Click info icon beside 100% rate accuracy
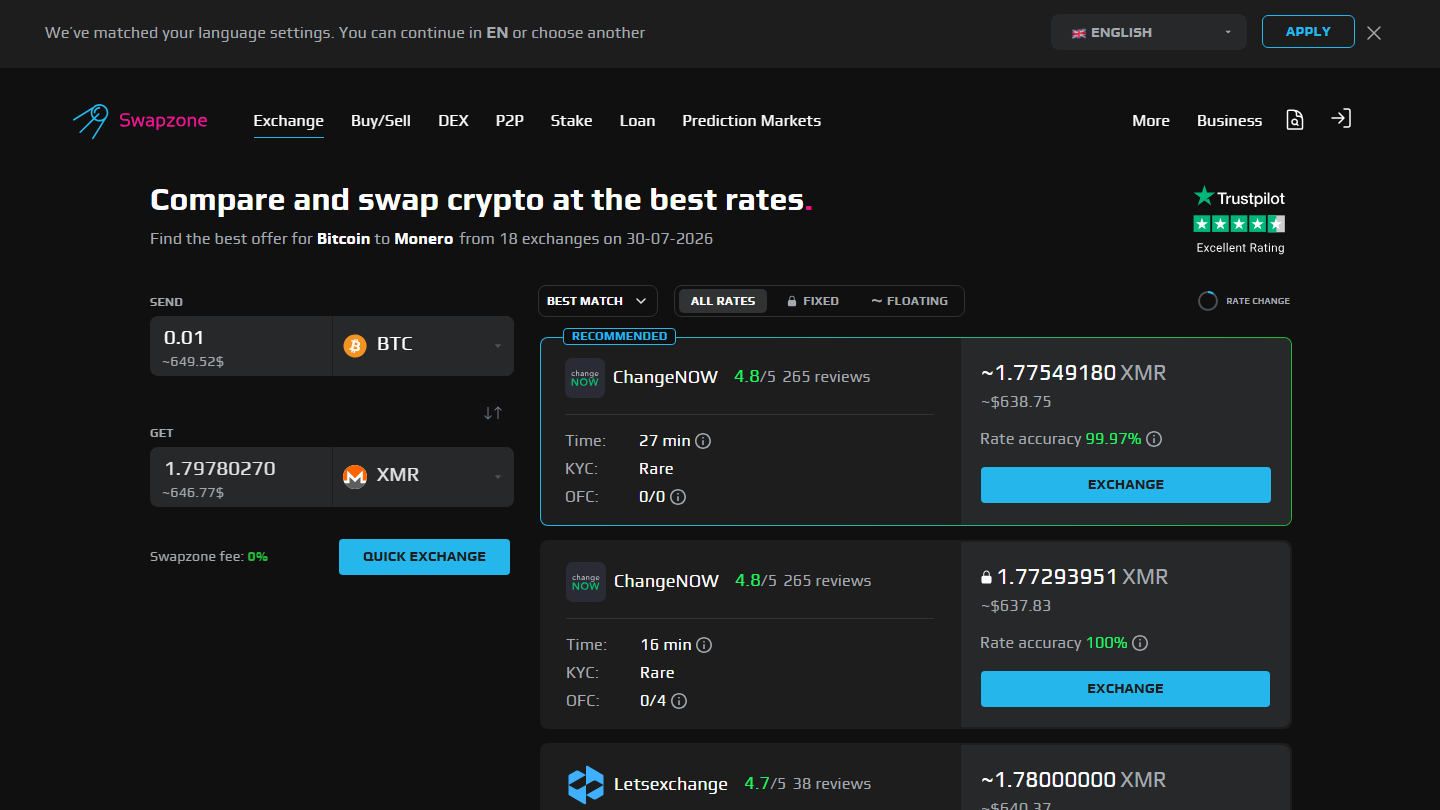Viewport: 1440px width, 810px height. (x=1140, y=643)
